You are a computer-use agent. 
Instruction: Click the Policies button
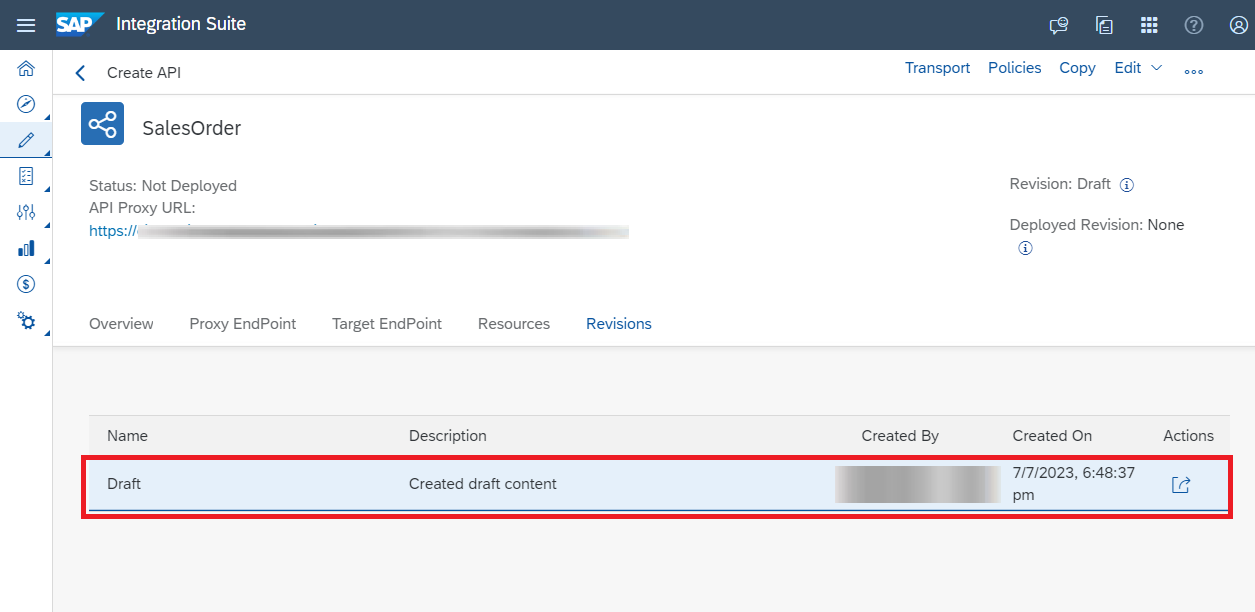pyautogui.click(x=1015, y=68)
